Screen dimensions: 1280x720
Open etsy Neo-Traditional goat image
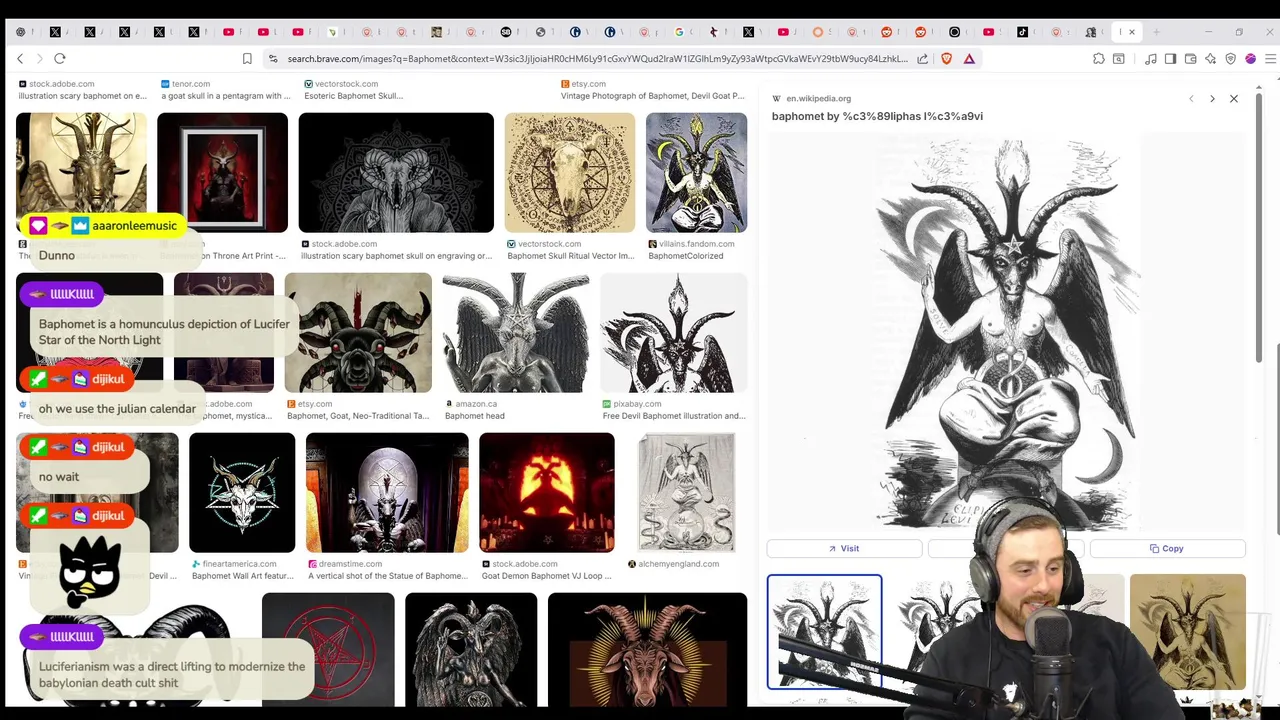358,332
